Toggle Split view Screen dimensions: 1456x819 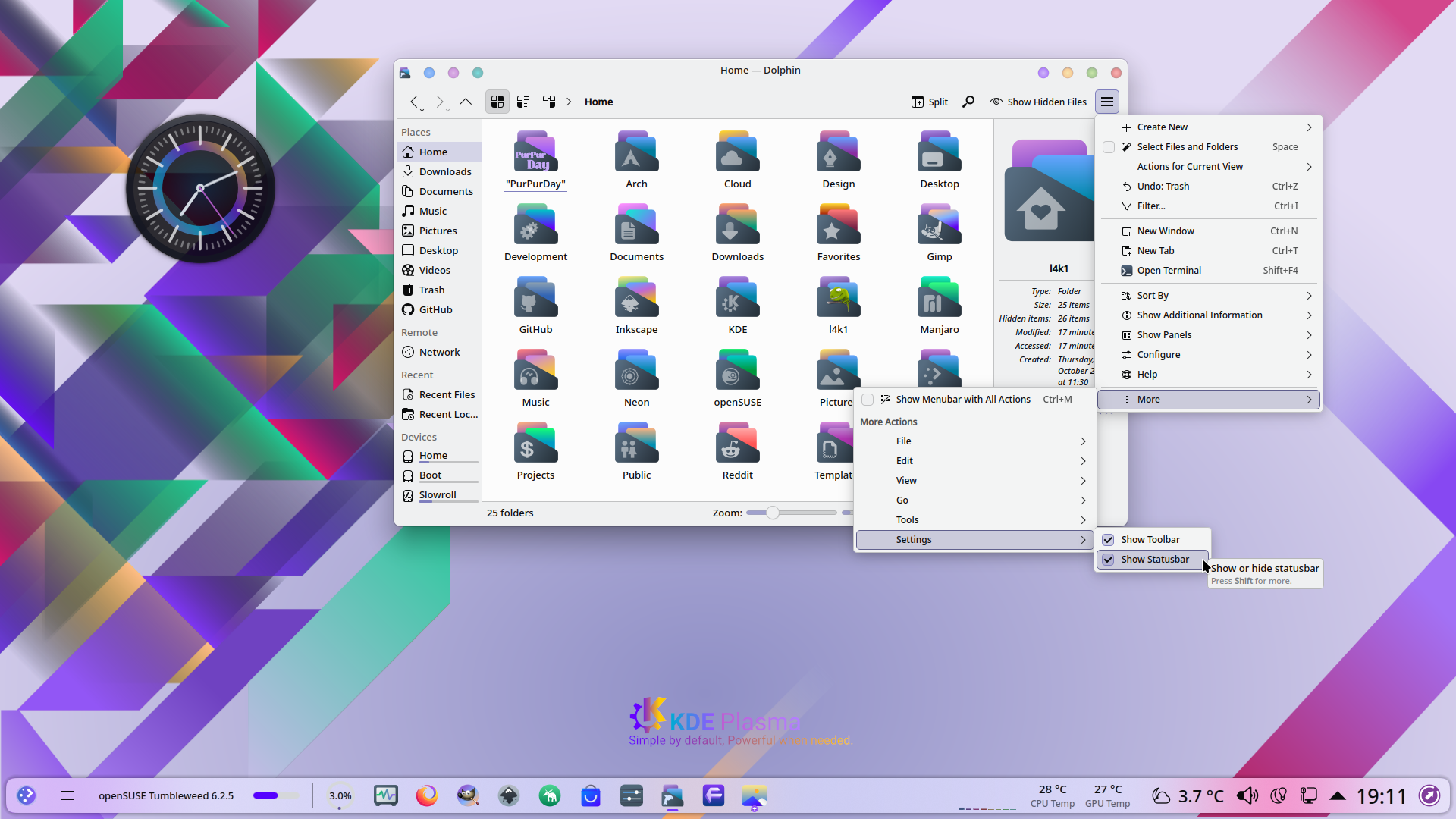930,102
